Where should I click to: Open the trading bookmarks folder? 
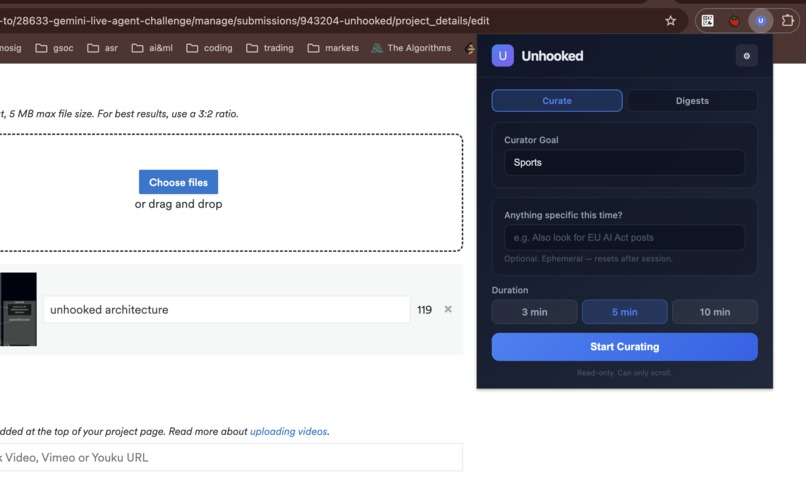(269, 48)
